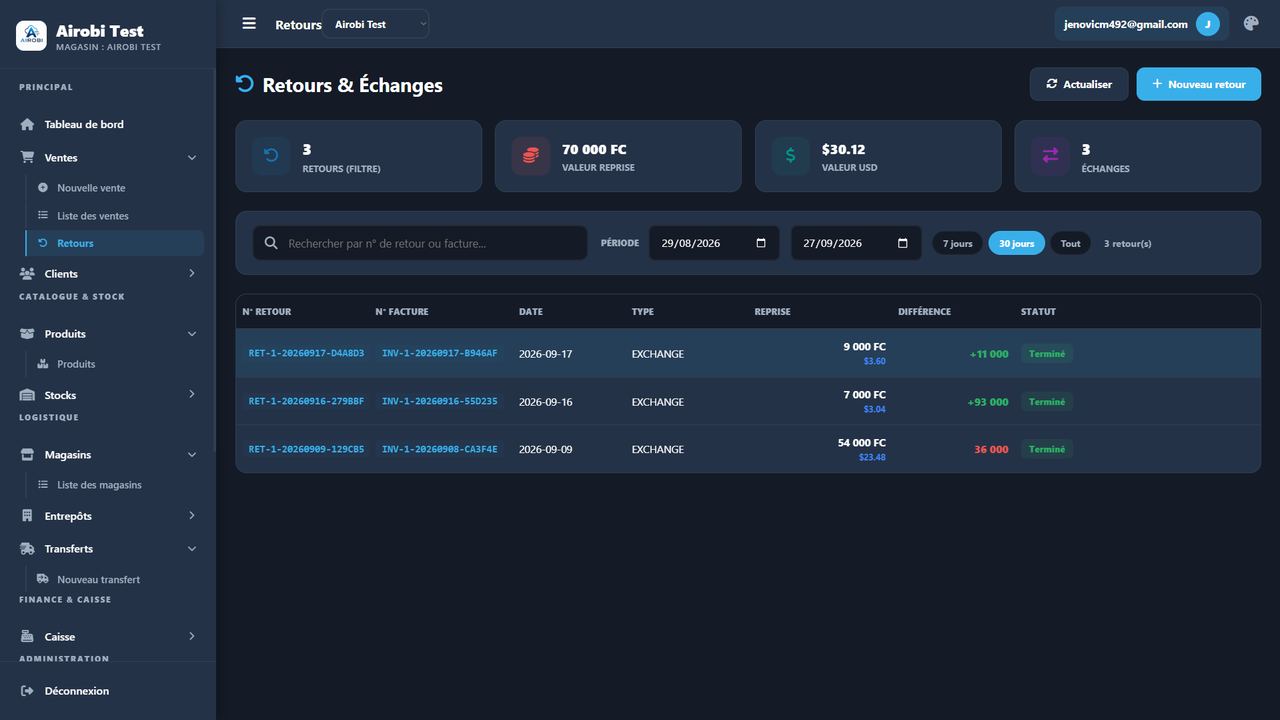Image resolution: width=1280 pixels, height=720 pixels.
Task: Toggle the hamburger sidebar menu icon
Action: (249, 24)
